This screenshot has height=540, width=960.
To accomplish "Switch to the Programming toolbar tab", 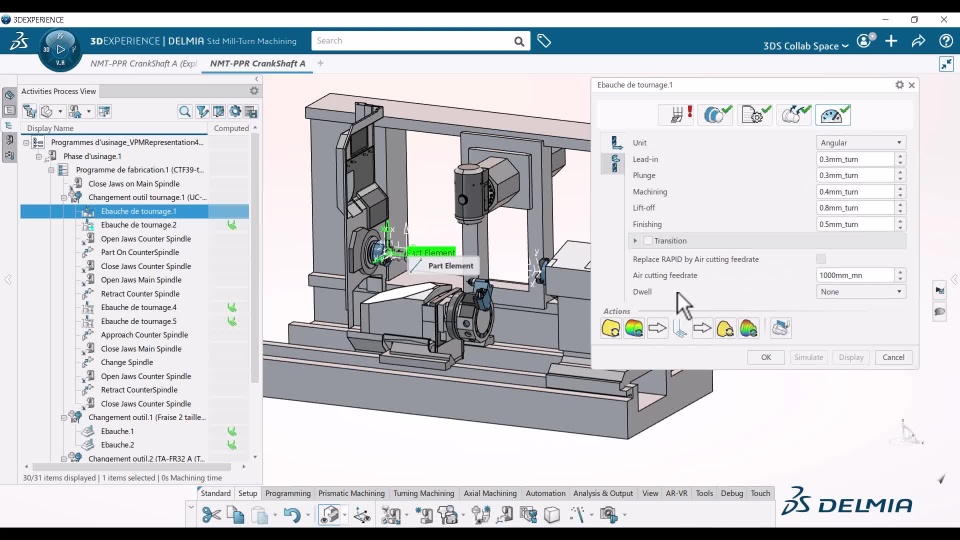I will coord(288,493).
